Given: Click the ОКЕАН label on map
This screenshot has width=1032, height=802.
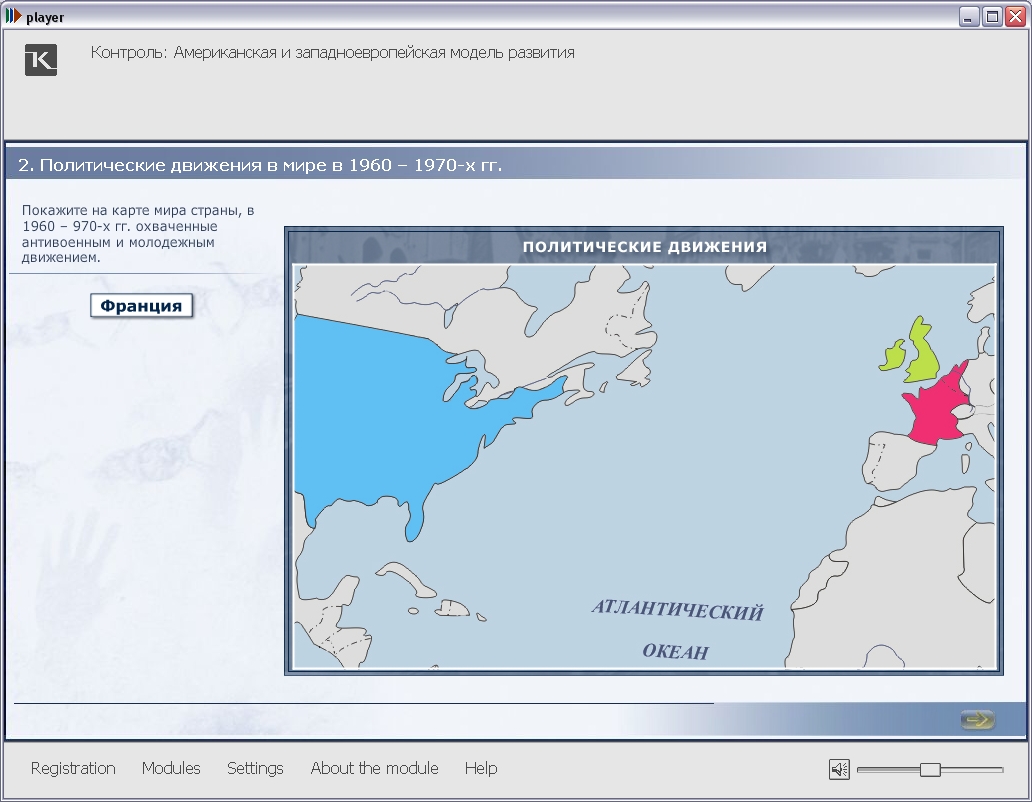Looking at the screenshot, I should [676, 651].
